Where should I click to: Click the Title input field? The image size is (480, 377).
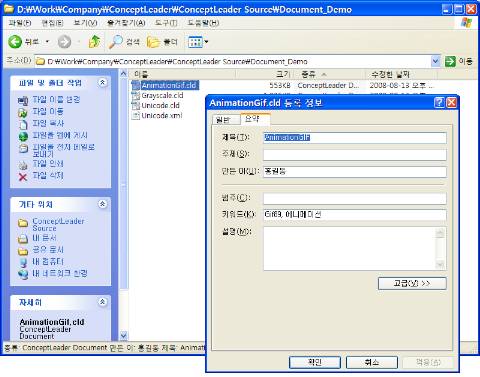[x=354, y=138]
